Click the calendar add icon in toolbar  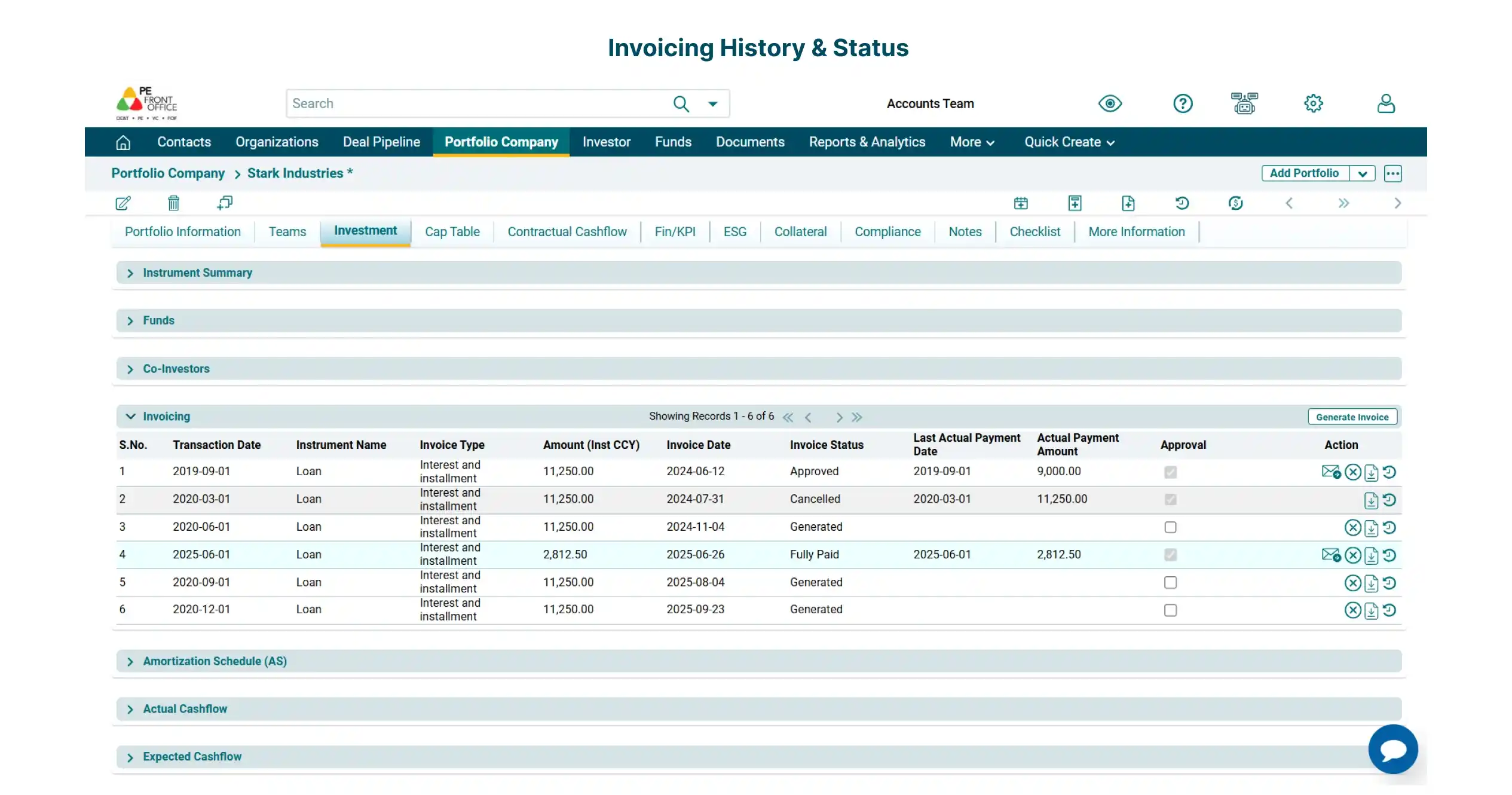coord(1021,203)
